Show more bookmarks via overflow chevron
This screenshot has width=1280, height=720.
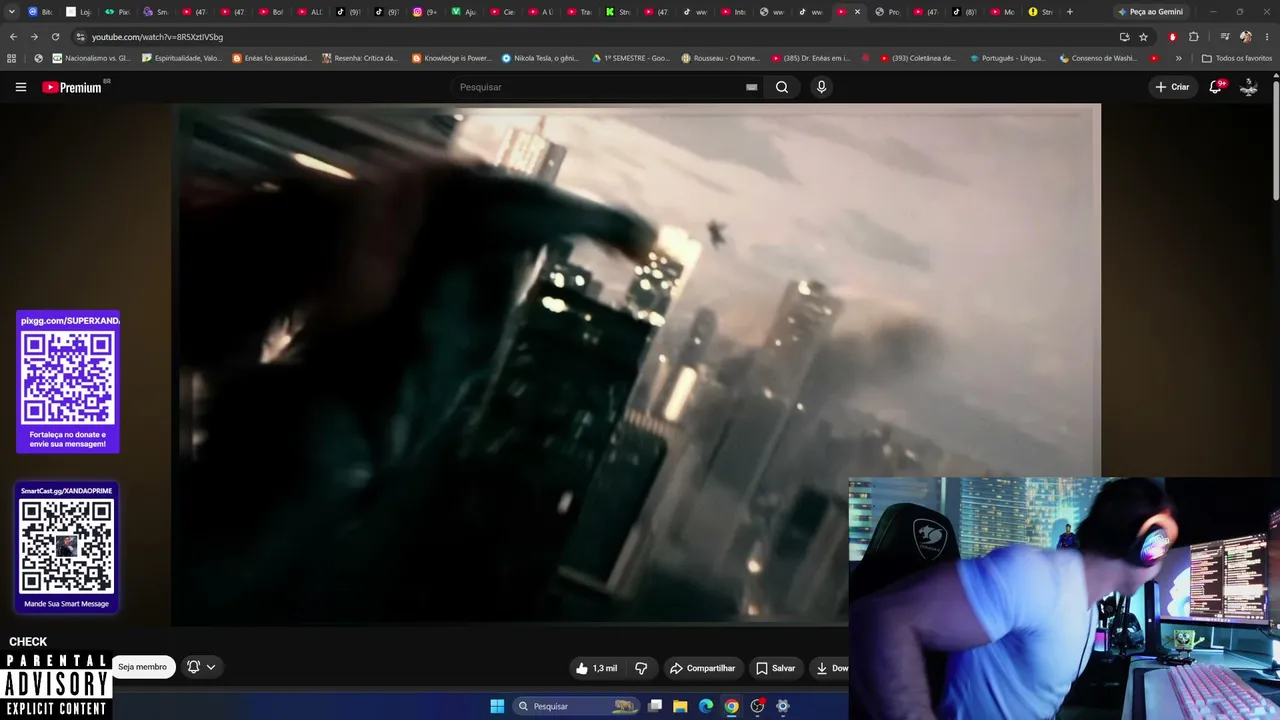click(1178, 58)
